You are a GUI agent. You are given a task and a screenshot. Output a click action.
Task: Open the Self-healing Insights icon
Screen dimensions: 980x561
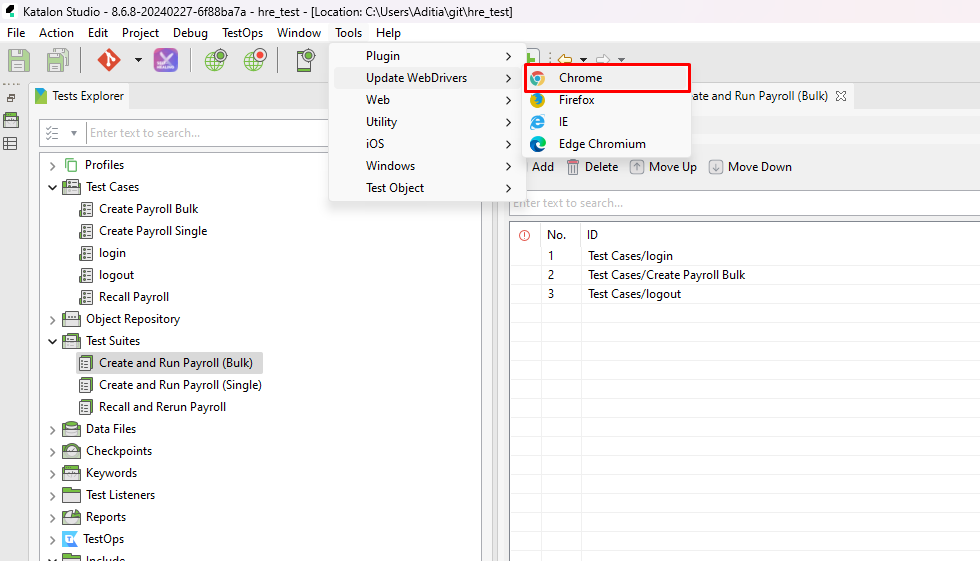(x=166, y=61)
